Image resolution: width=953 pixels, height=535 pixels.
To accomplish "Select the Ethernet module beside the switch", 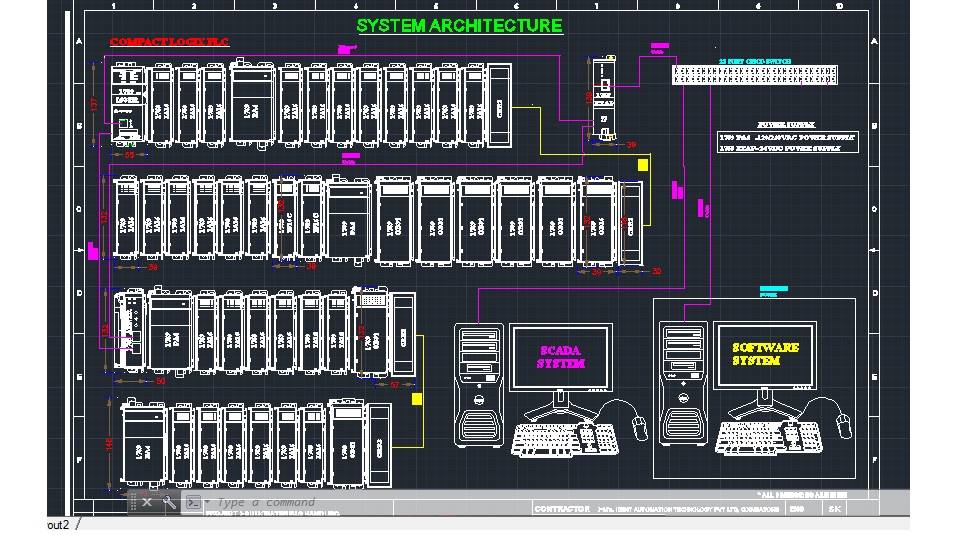I will tap(604, 98).
